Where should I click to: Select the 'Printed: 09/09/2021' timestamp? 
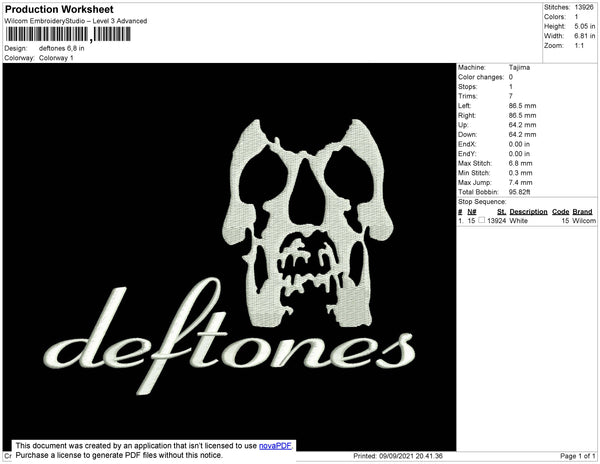click(398, 456)
